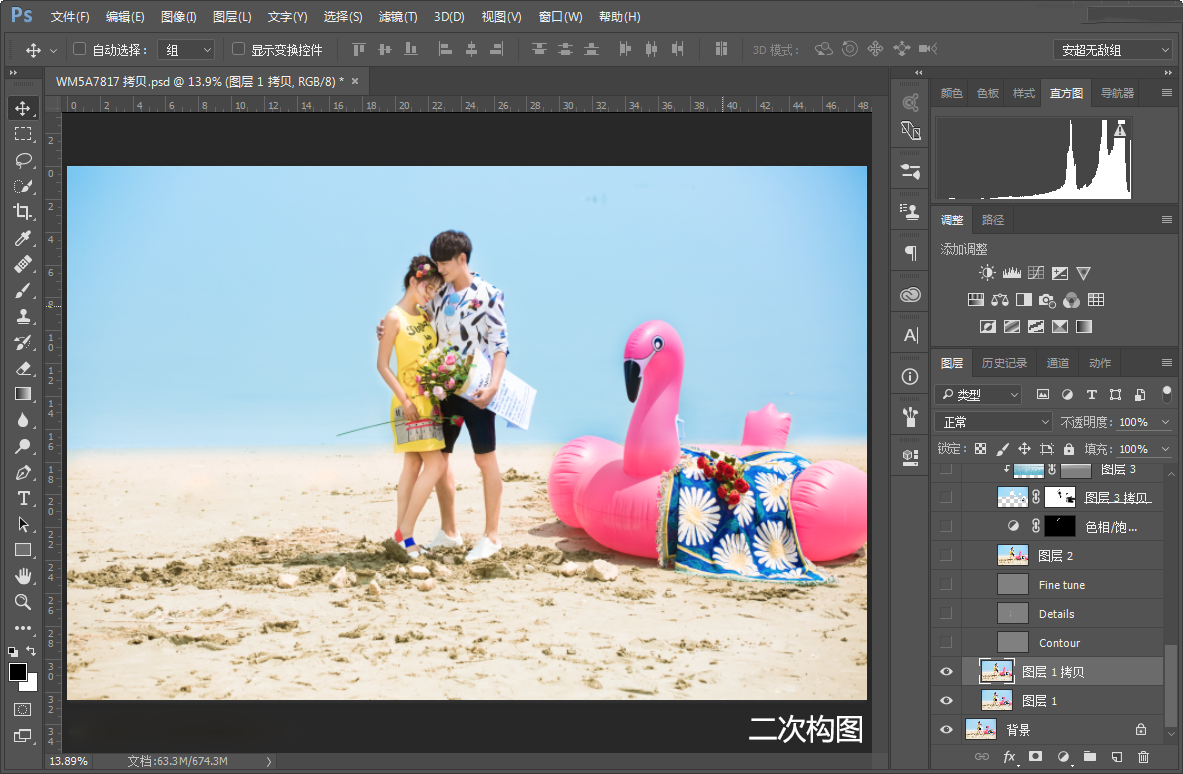The width and height of the screenshot is (1183, 774).
Task: Select the Brush tool
Action: click(23, 290)
